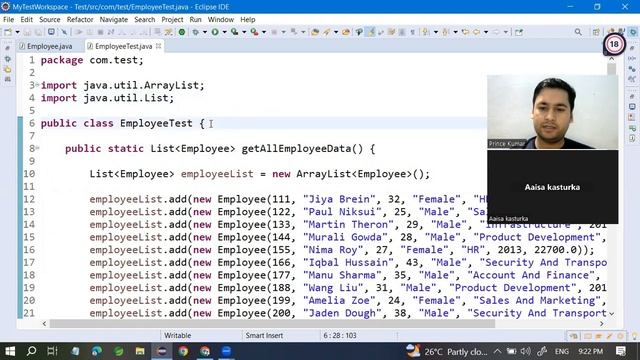Open the terminal/console toolbar icon
Image resolution: width=640 pixels, height=360 pixels.
[51, 32]
